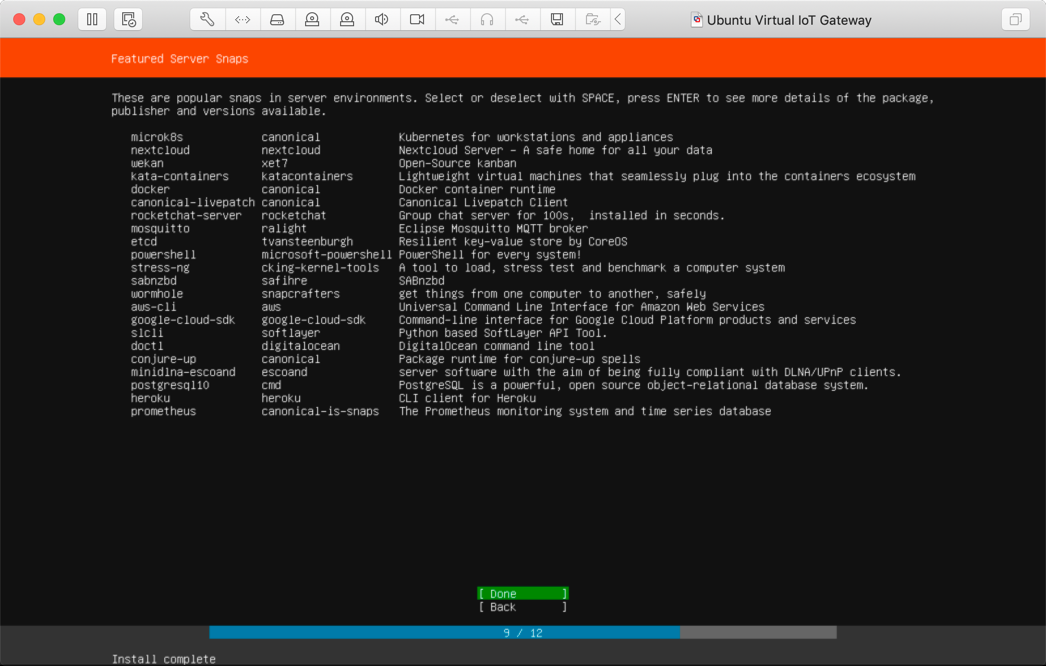
Task: Click the 9 / 12 installation progress bar
Action: pos(523,633)
